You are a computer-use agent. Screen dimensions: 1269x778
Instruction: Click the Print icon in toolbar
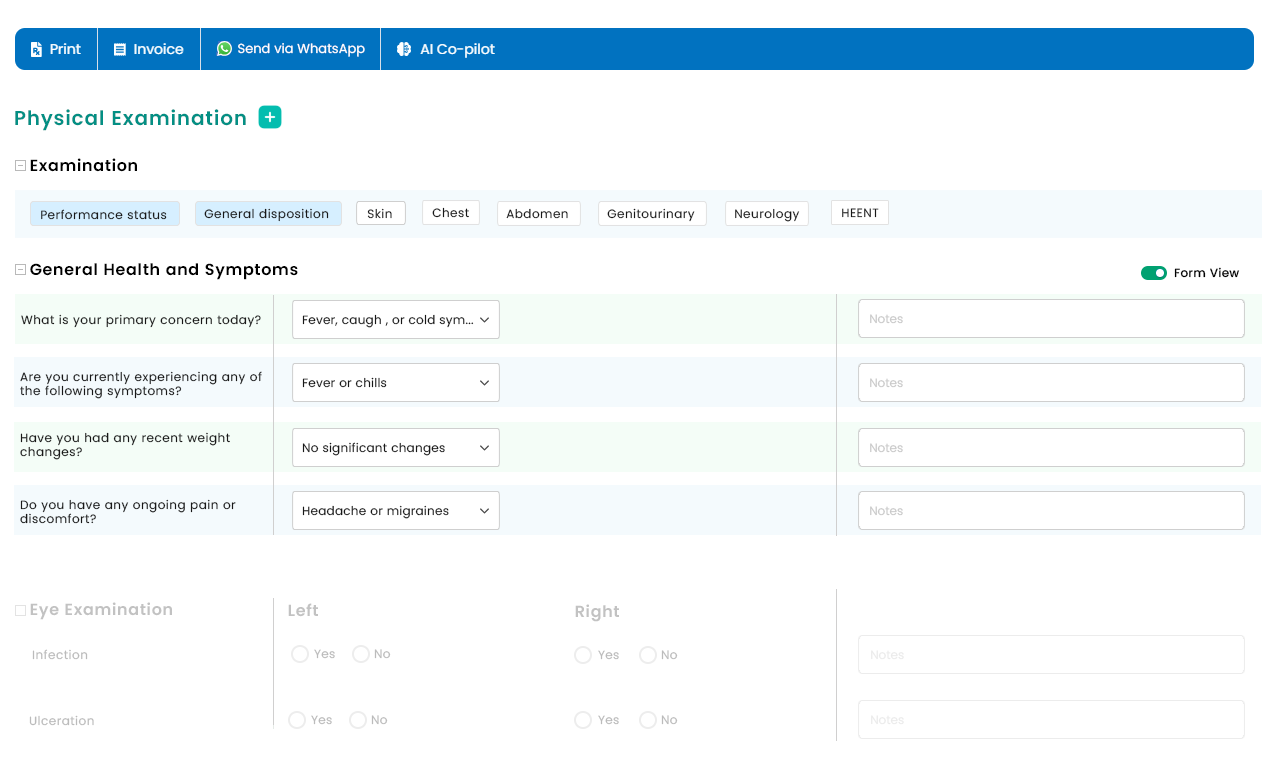[37, 49]
